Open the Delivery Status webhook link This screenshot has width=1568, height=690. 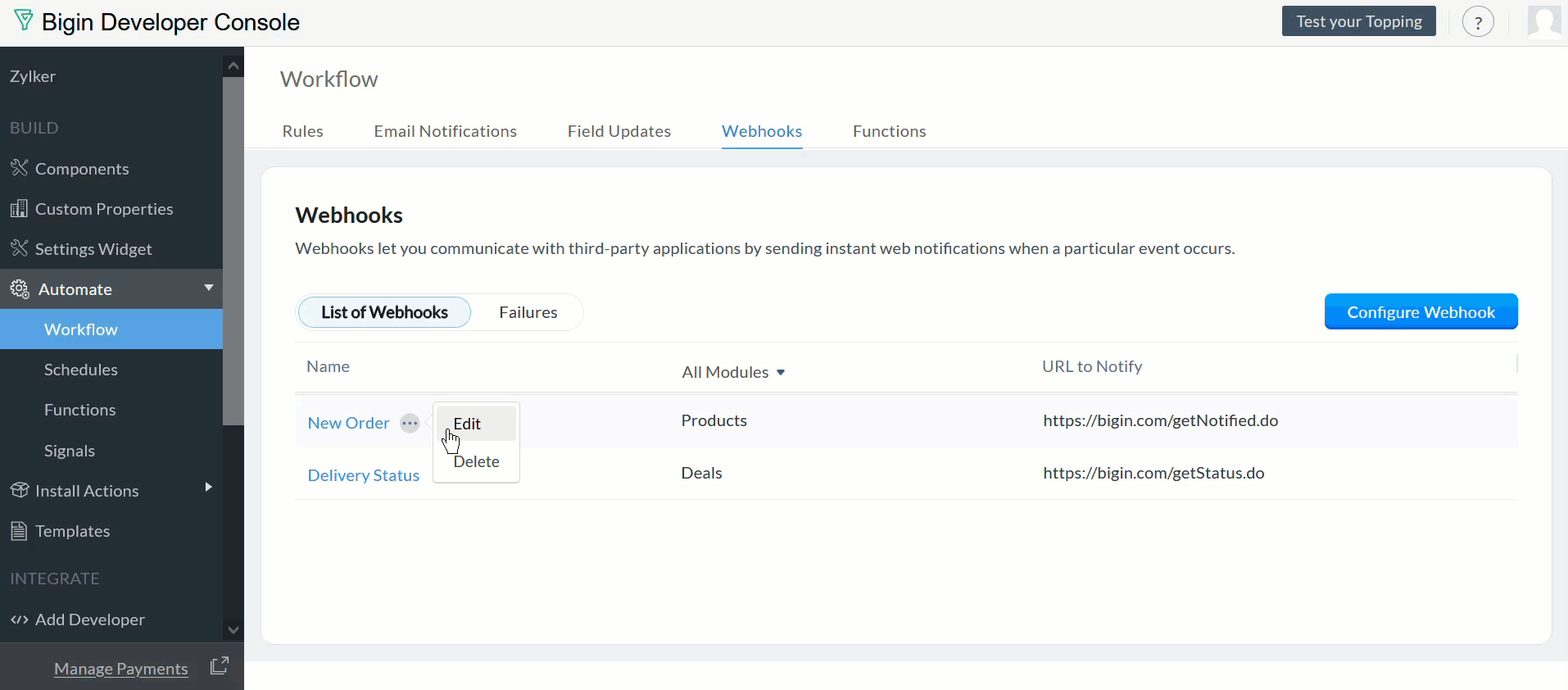point(364,475)
